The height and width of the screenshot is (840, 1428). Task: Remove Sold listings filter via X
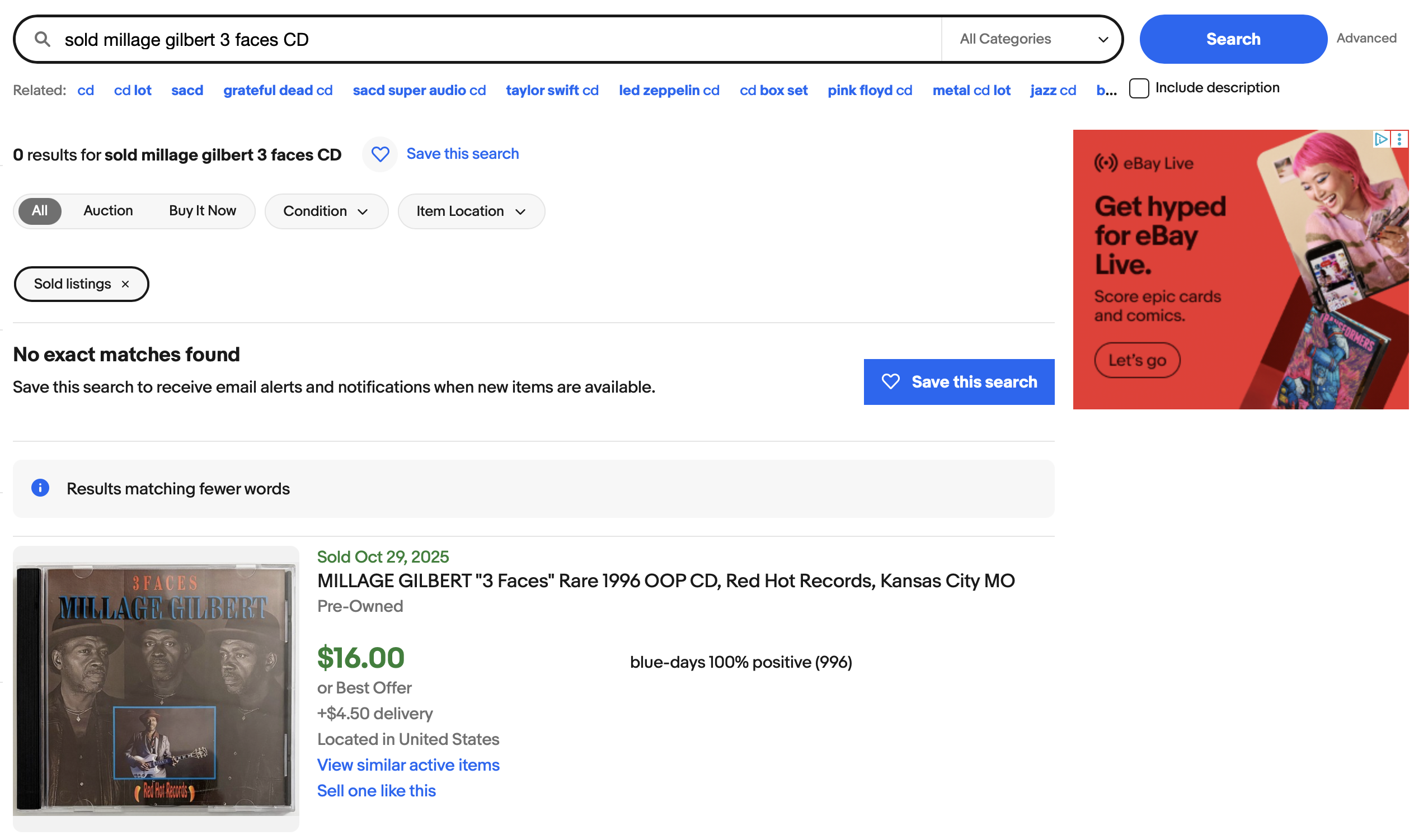[x=126, y=284]
